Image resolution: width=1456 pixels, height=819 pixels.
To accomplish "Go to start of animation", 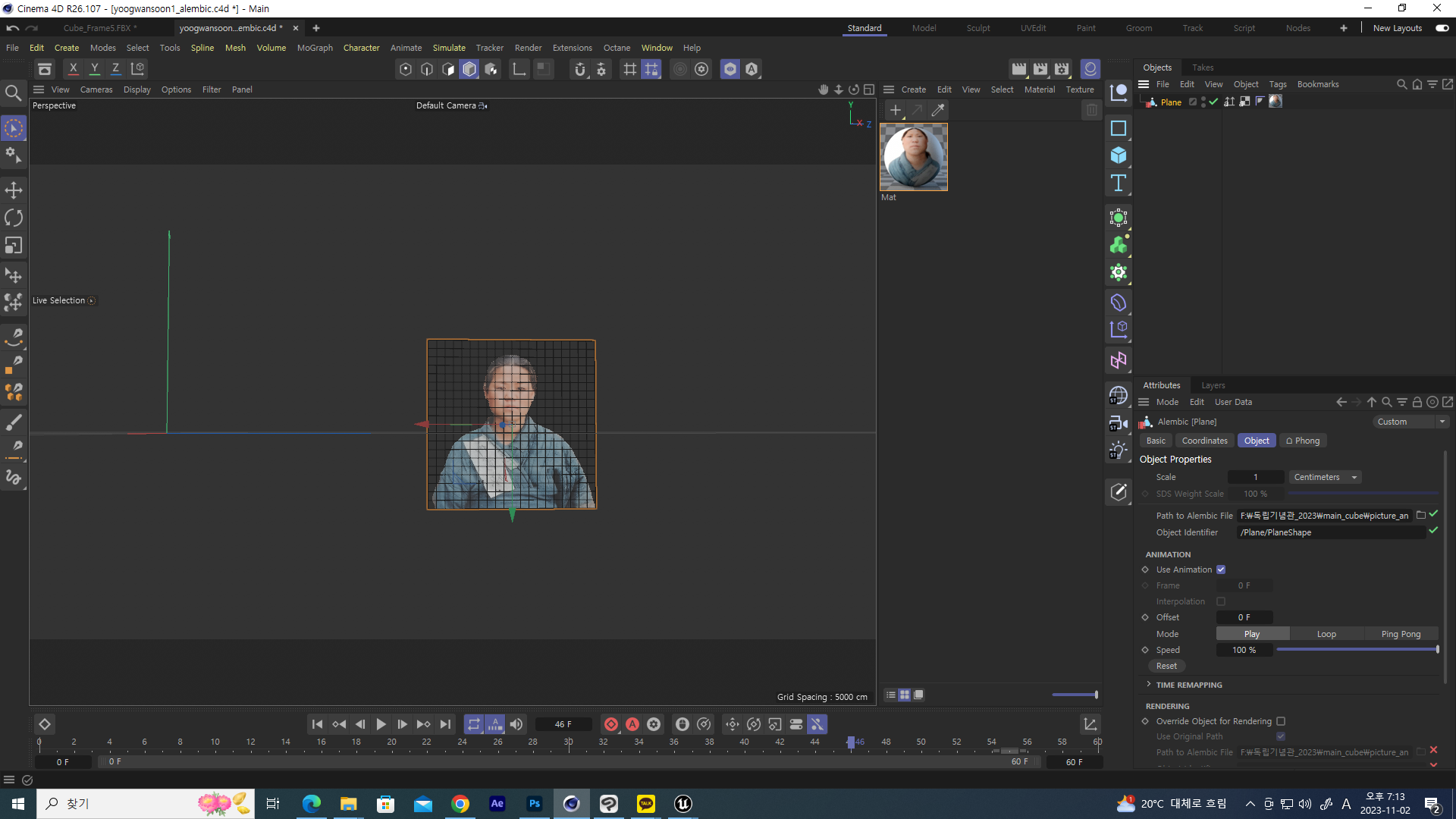I will click(317, 724).
